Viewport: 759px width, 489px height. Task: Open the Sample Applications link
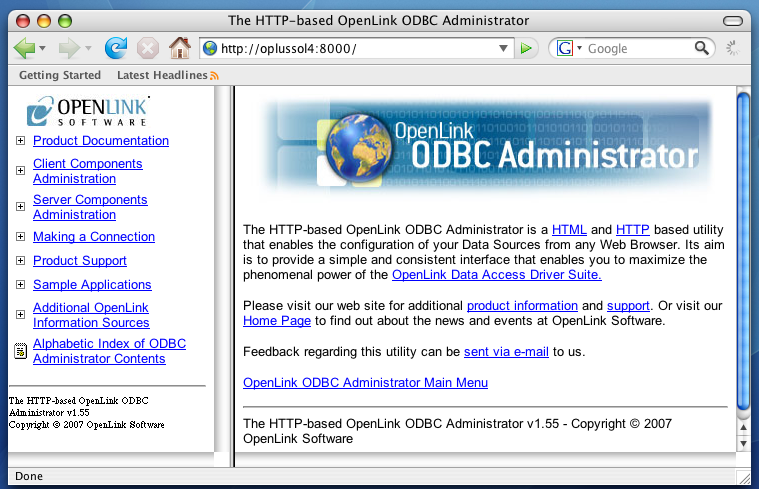[92, 284]
